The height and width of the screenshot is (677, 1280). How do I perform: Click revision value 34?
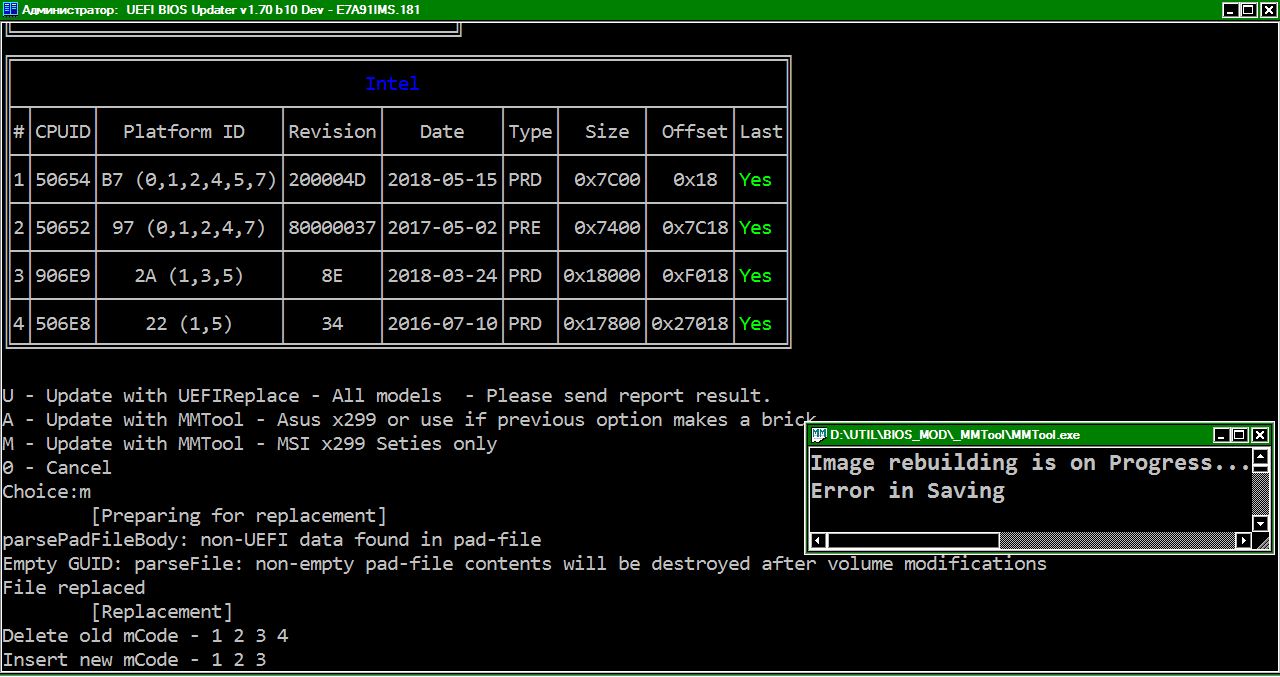pyautogui.click(x=332, y=324)
